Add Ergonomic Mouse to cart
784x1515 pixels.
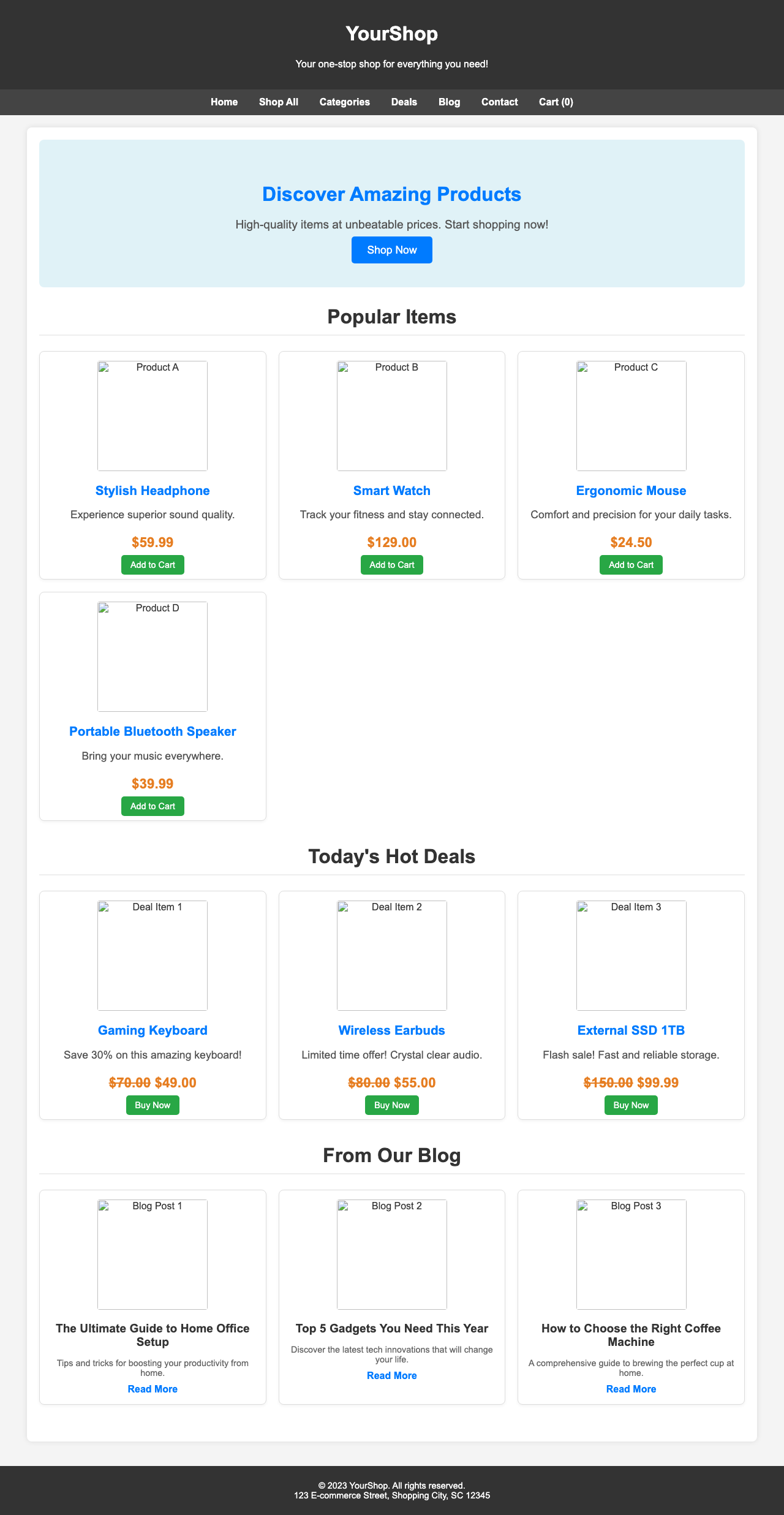point(630,564)
